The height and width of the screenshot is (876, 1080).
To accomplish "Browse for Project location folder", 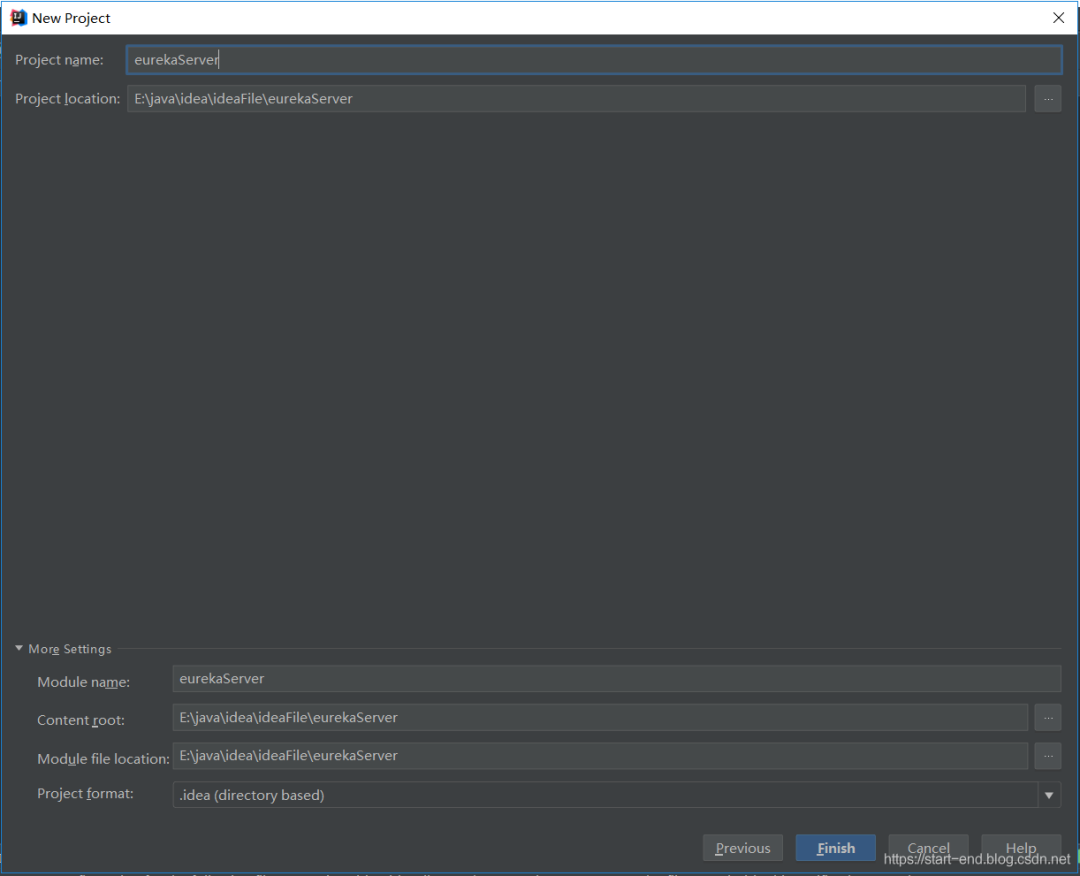I will (x=1048, y=98).
